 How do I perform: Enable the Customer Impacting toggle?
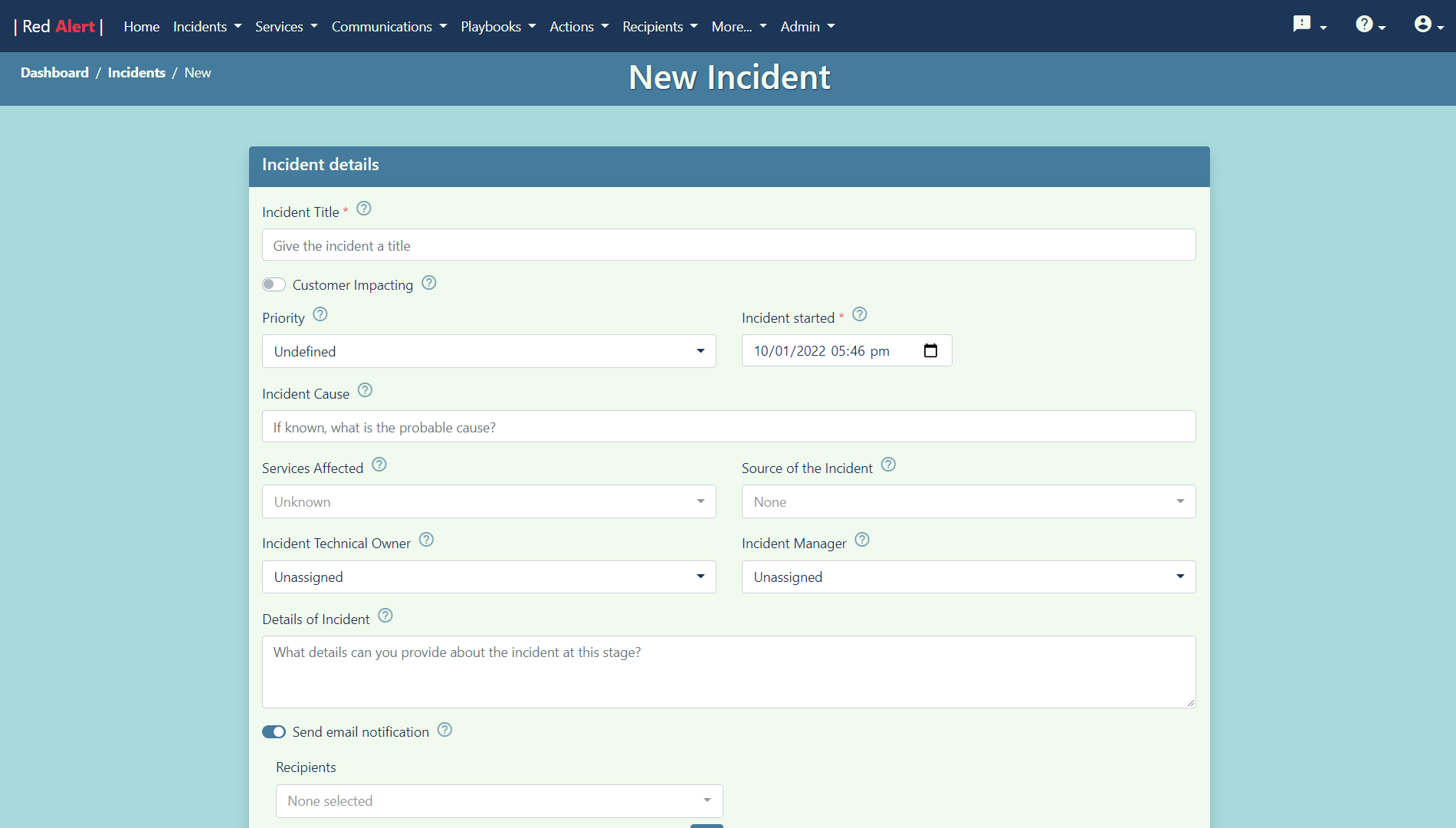274,284
